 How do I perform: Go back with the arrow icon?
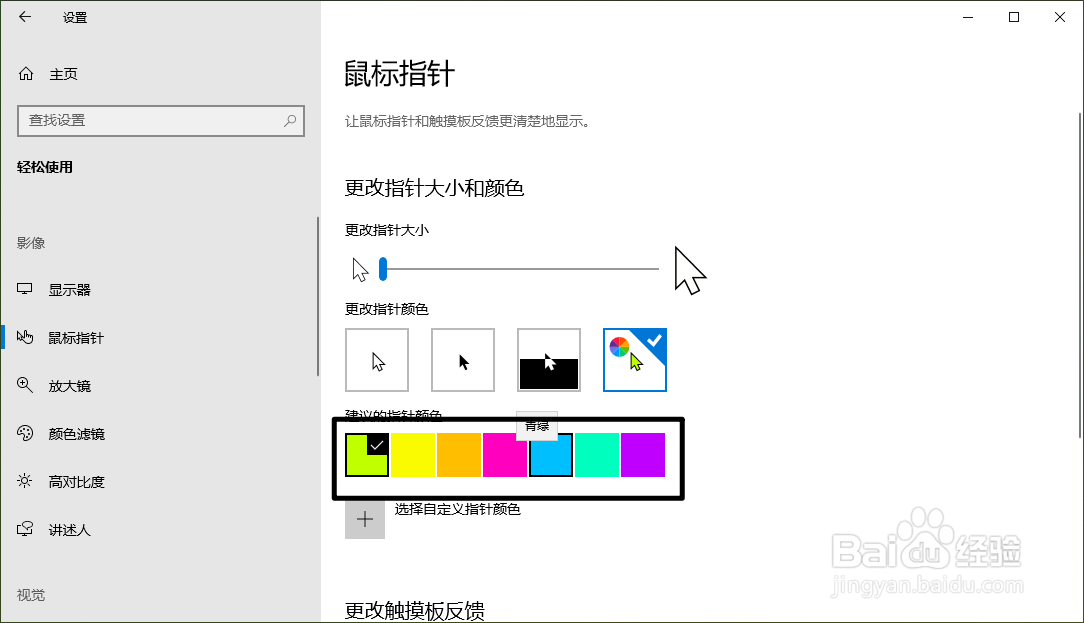click(x=26, y=17)
